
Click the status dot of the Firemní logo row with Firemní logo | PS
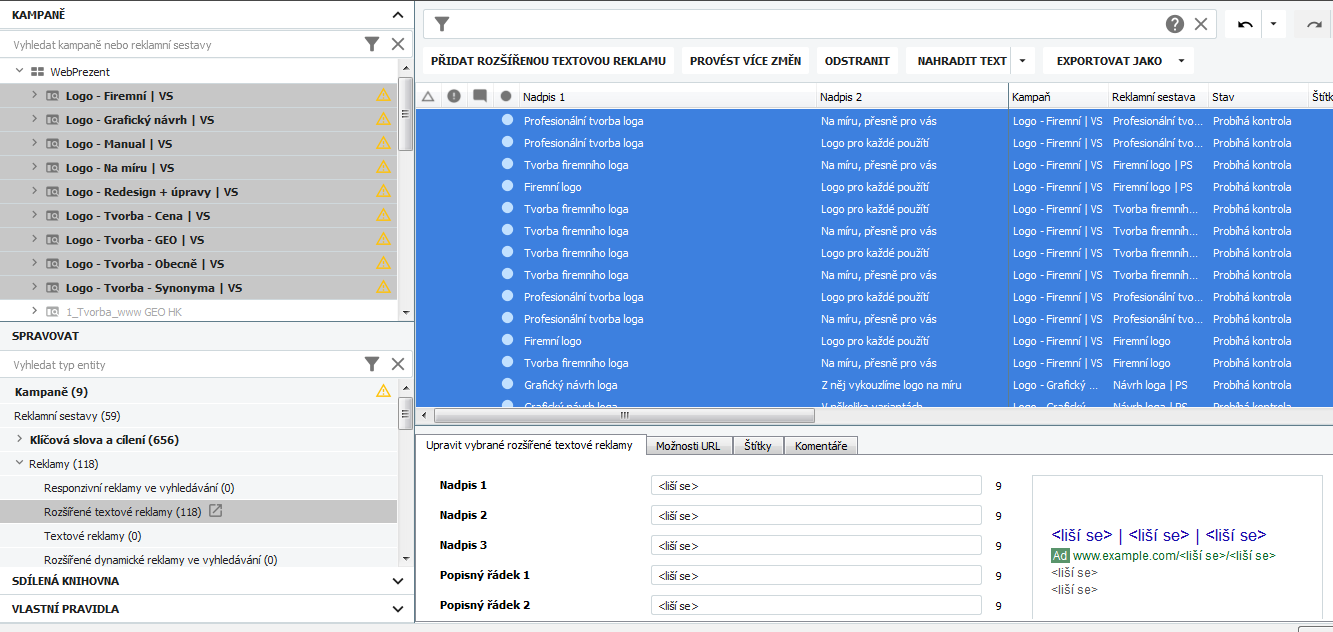(x=507, y=187)
